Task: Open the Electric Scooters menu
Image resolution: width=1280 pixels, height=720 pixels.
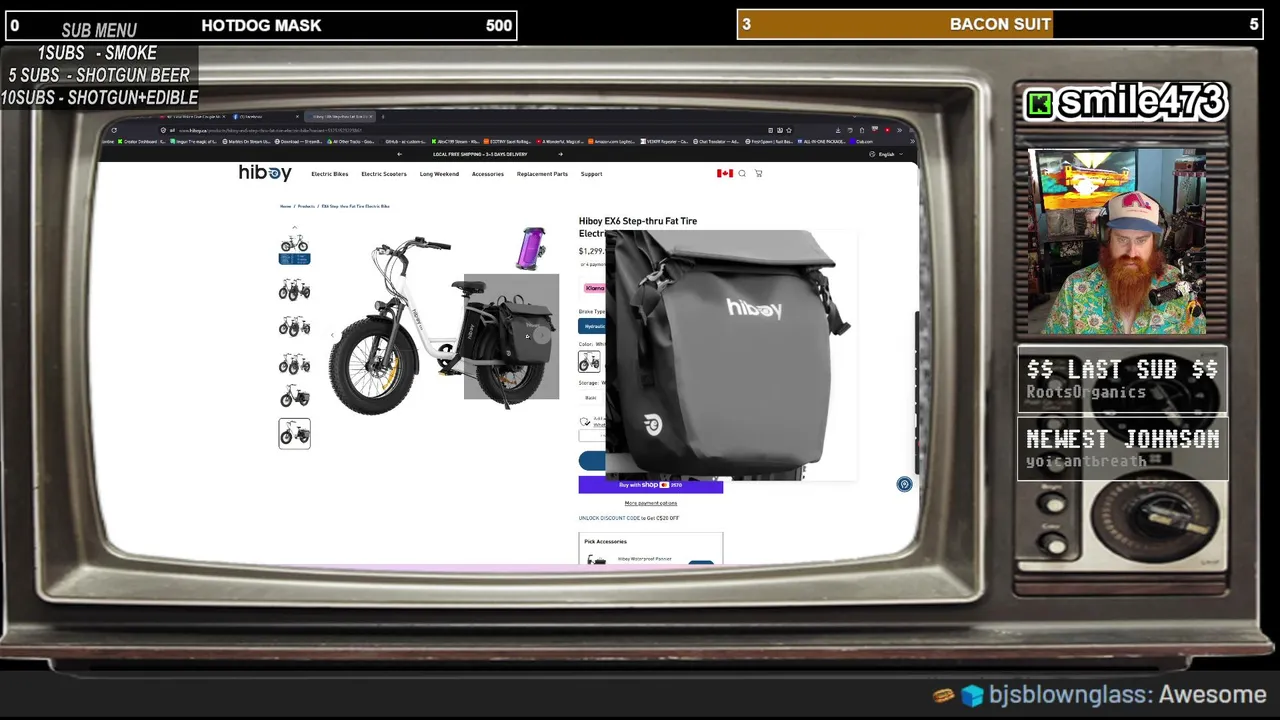Action: pyautogui.click(x=384, y=174)
